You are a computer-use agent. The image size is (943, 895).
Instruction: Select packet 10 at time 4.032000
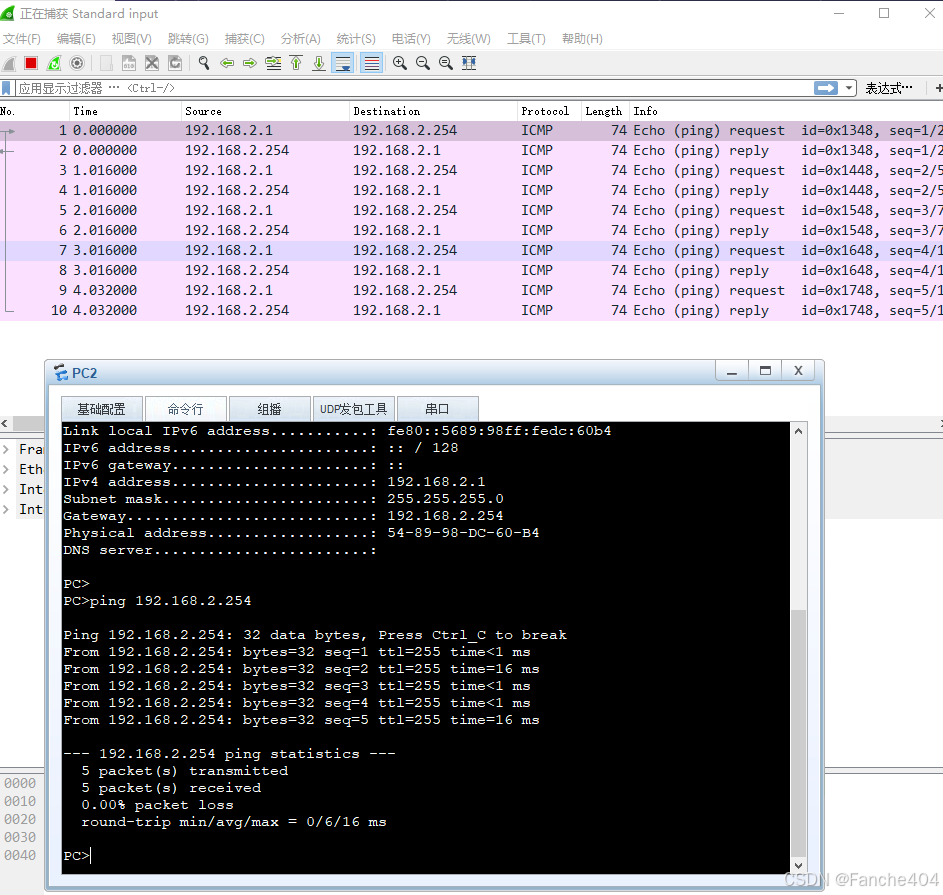tap(472, 310)
